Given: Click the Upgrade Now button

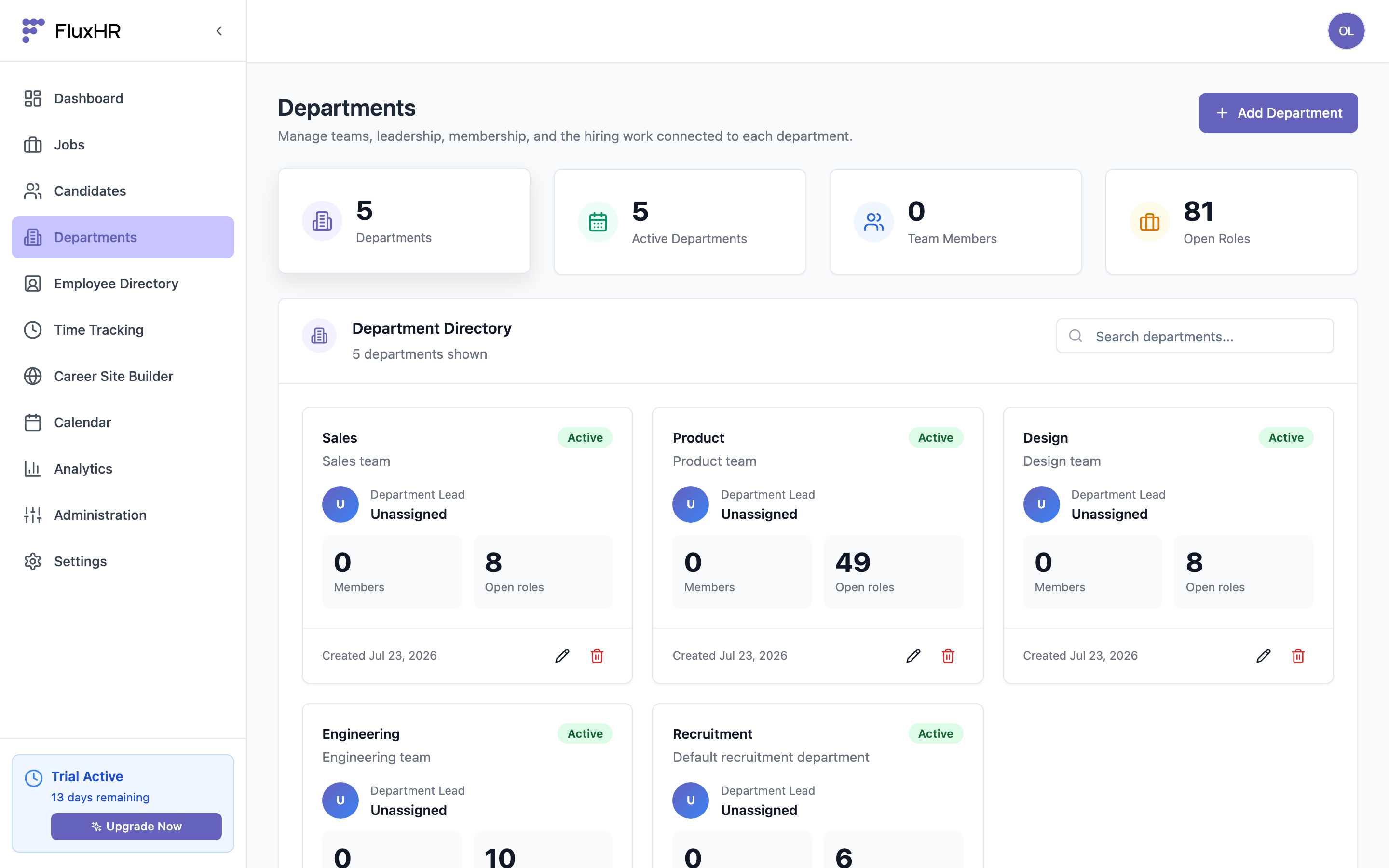Looking at the screenshot, I should [136, 826].
